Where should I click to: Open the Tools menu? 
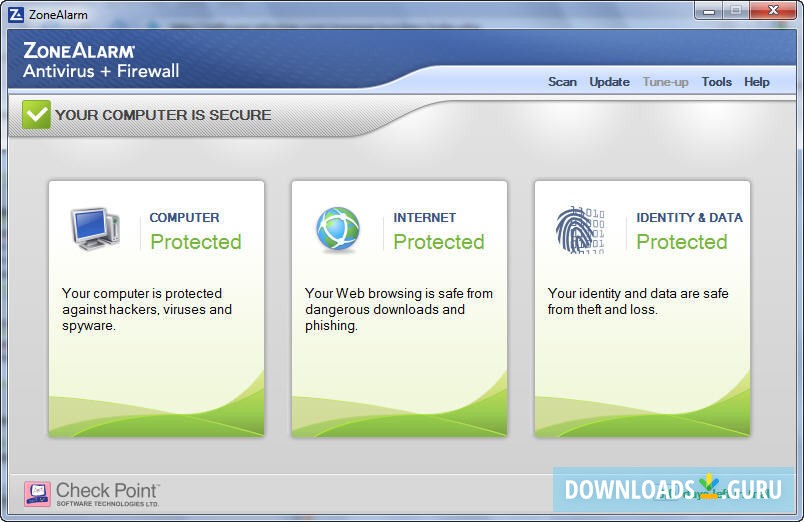click(x=716, y=82)
